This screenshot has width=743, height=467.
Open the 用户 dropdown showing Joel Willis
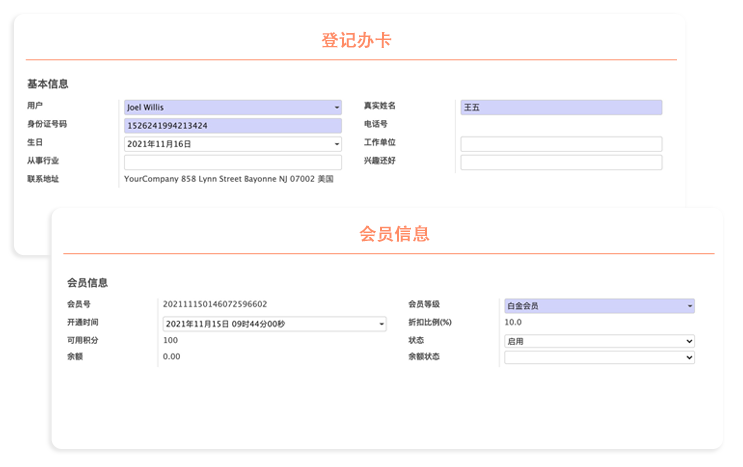coord(232,107)
